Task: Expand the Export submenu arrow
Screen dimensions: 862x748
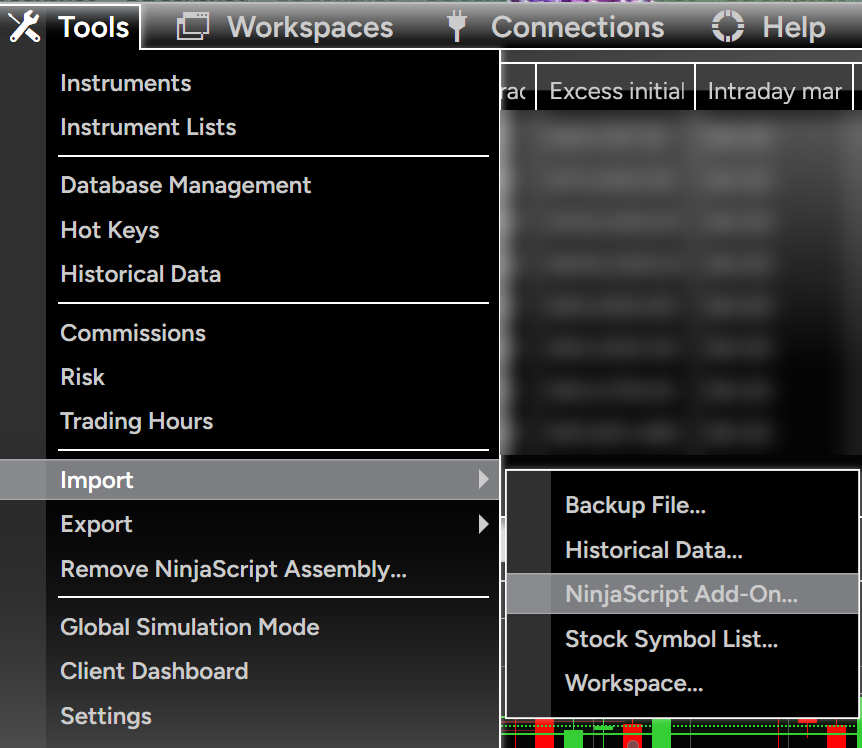Action: point(483,524)
